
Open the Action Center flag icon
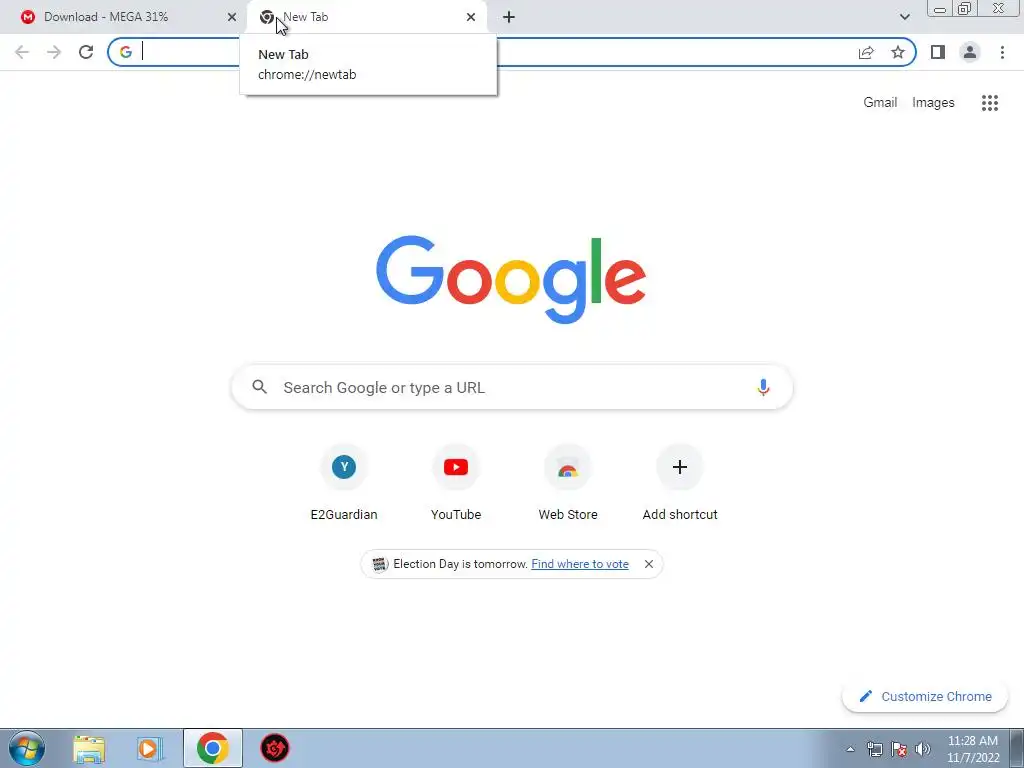coord(899,749)
